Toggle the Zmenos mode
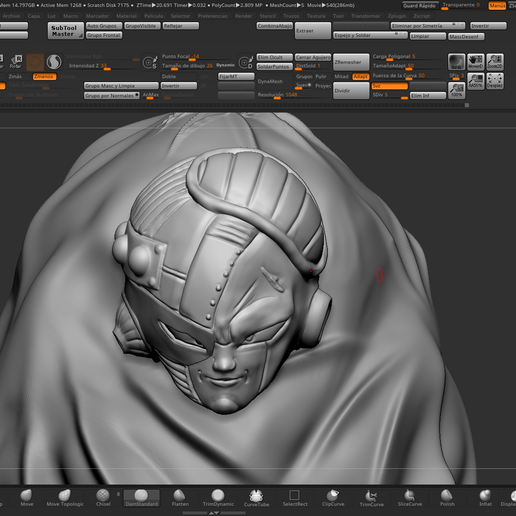516x516 pixels. tap(44, 77)
